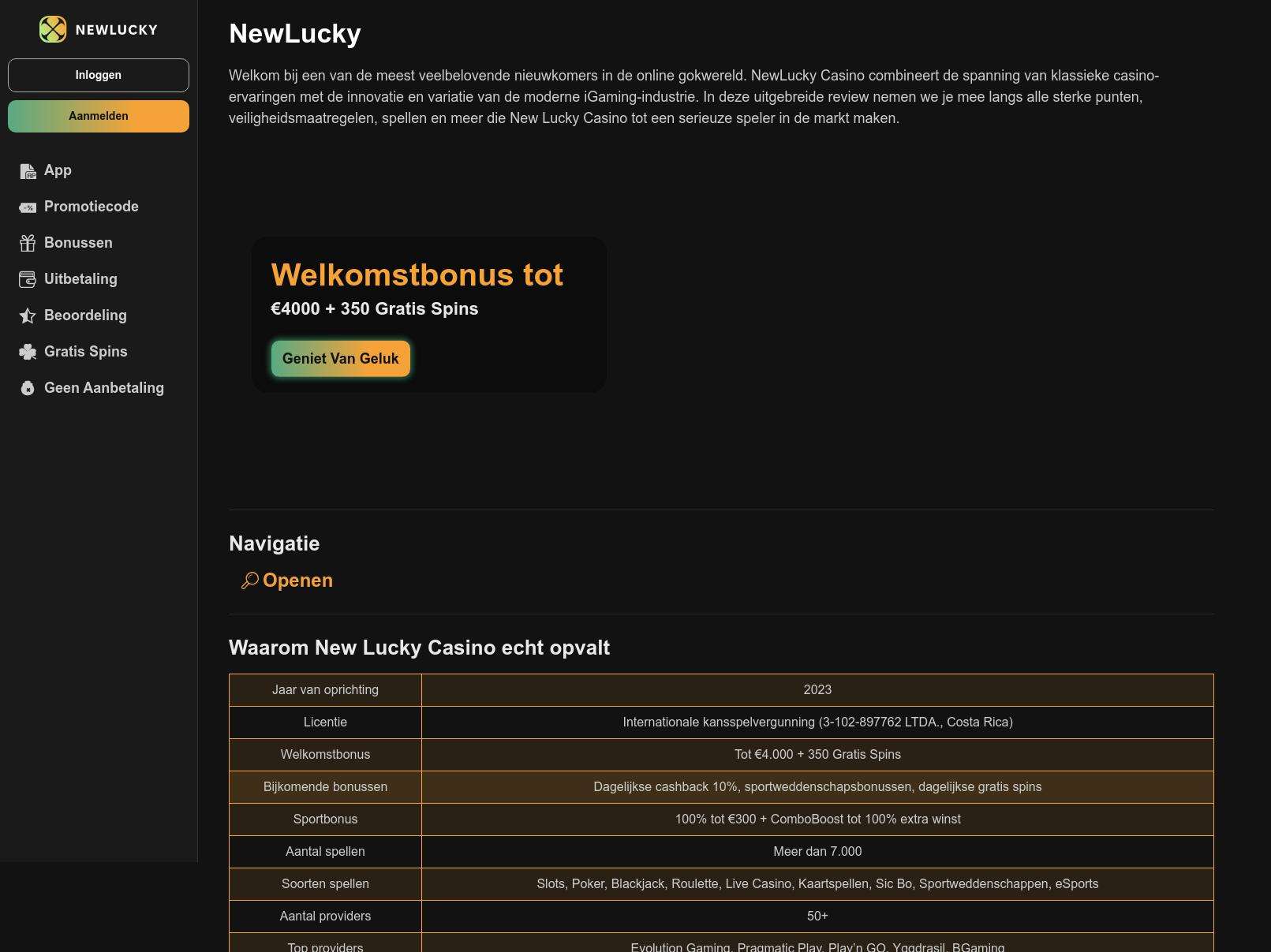Image resolution: width=1271 pixels, height=952 pixels.
Task: Click the Geniet Van Geluk button
Action: [x=341, y=359]
